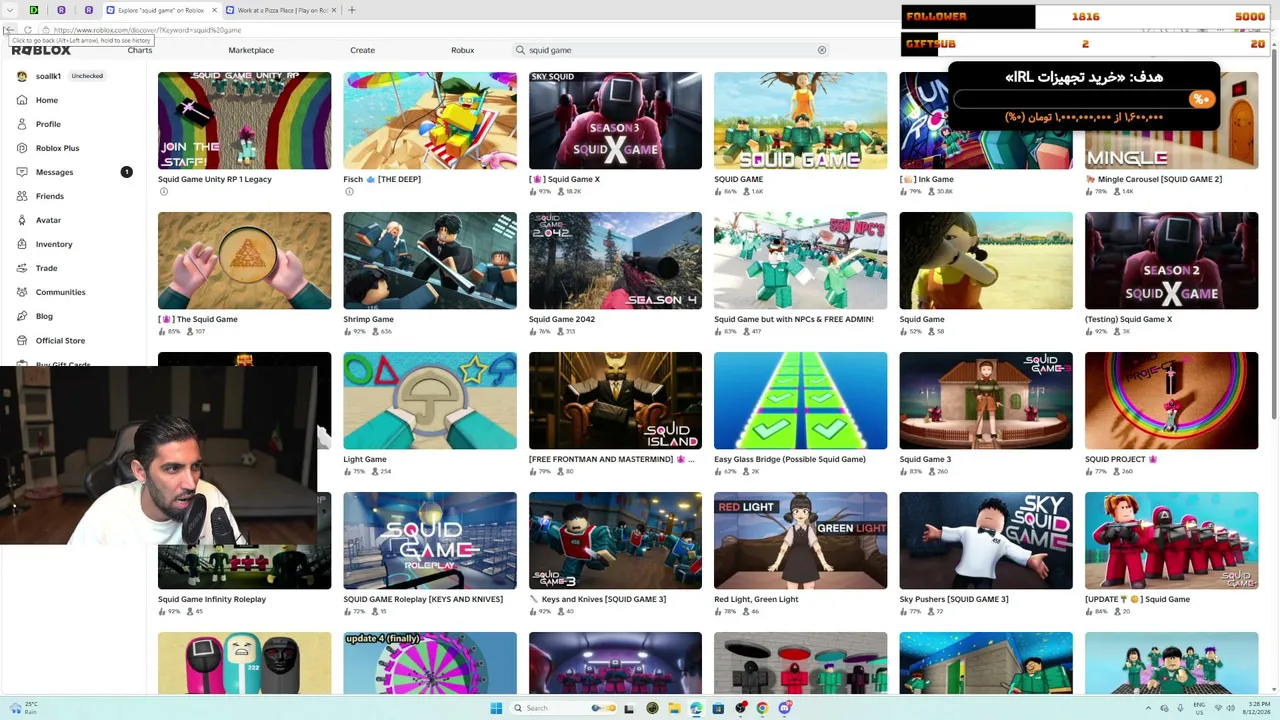Open FREE FRONTMAN AND MASTERMIND thumbnail
The image size is (1280, 720).
click(615, 400)
